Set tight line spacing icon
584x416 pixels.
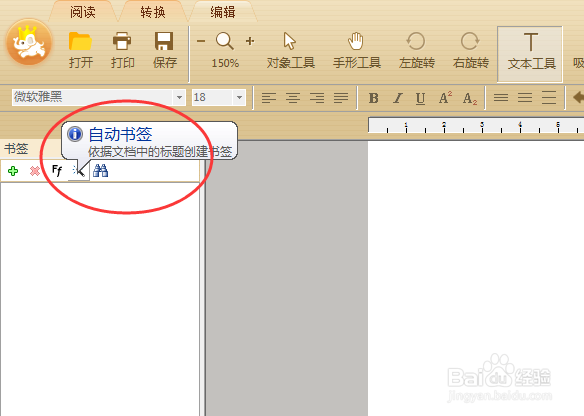[x=501, y=98]
